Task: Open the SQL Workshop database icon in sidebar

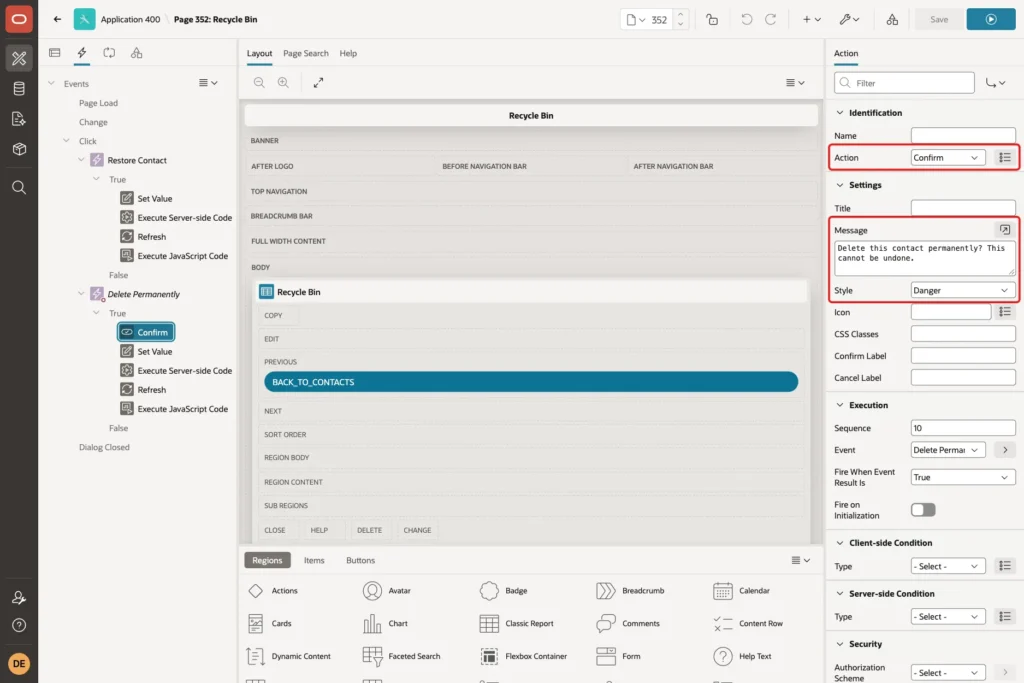Action: tap(19, 88)
